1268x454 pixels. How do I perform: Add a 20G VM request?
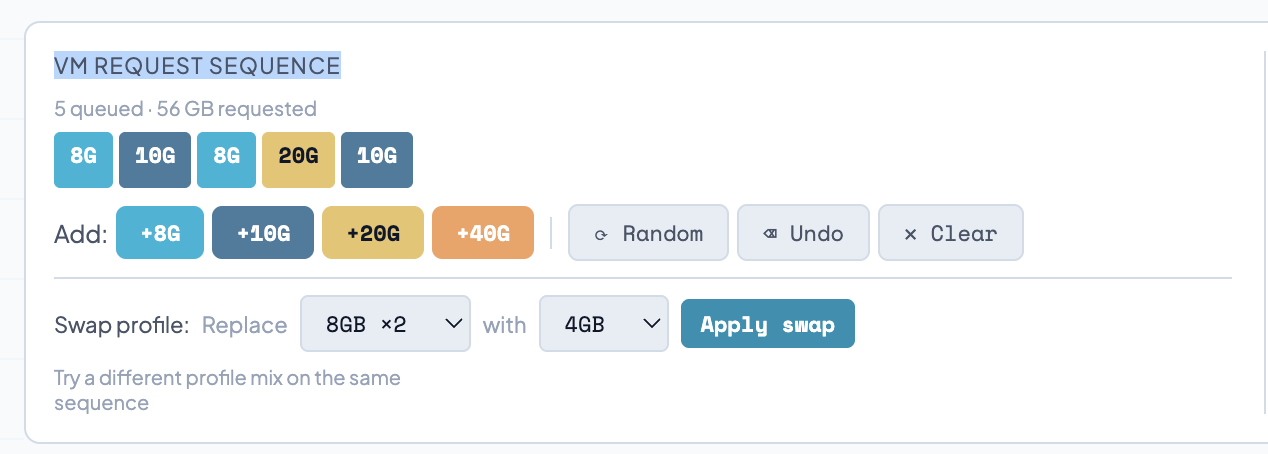pos(373,233)
